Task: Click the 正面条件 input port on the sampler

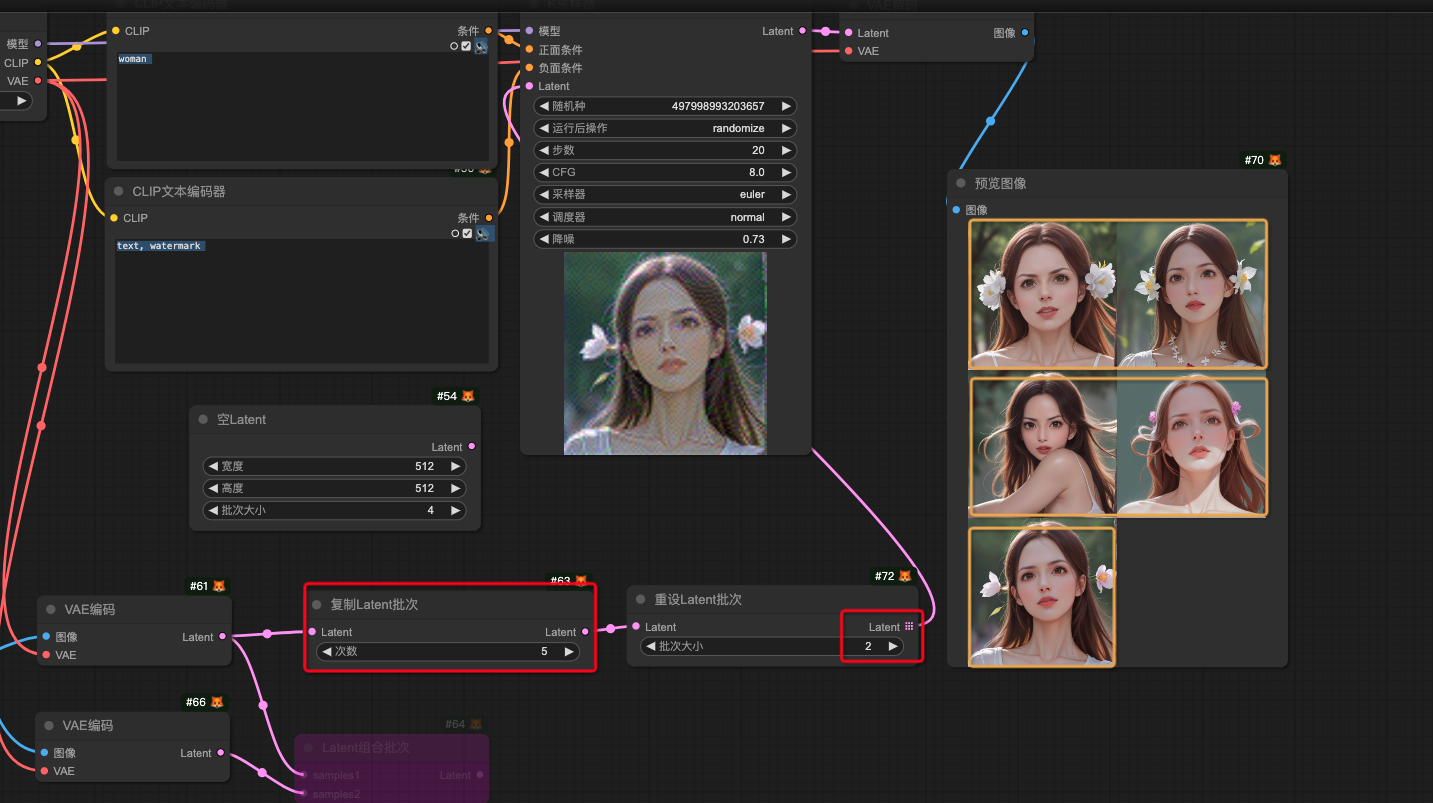Action: 530,50
